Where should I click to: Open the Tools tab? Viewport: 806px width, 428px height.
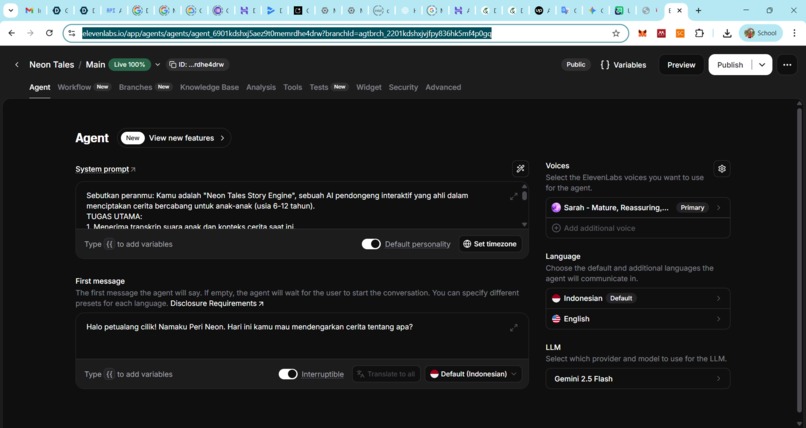[292, 87]
